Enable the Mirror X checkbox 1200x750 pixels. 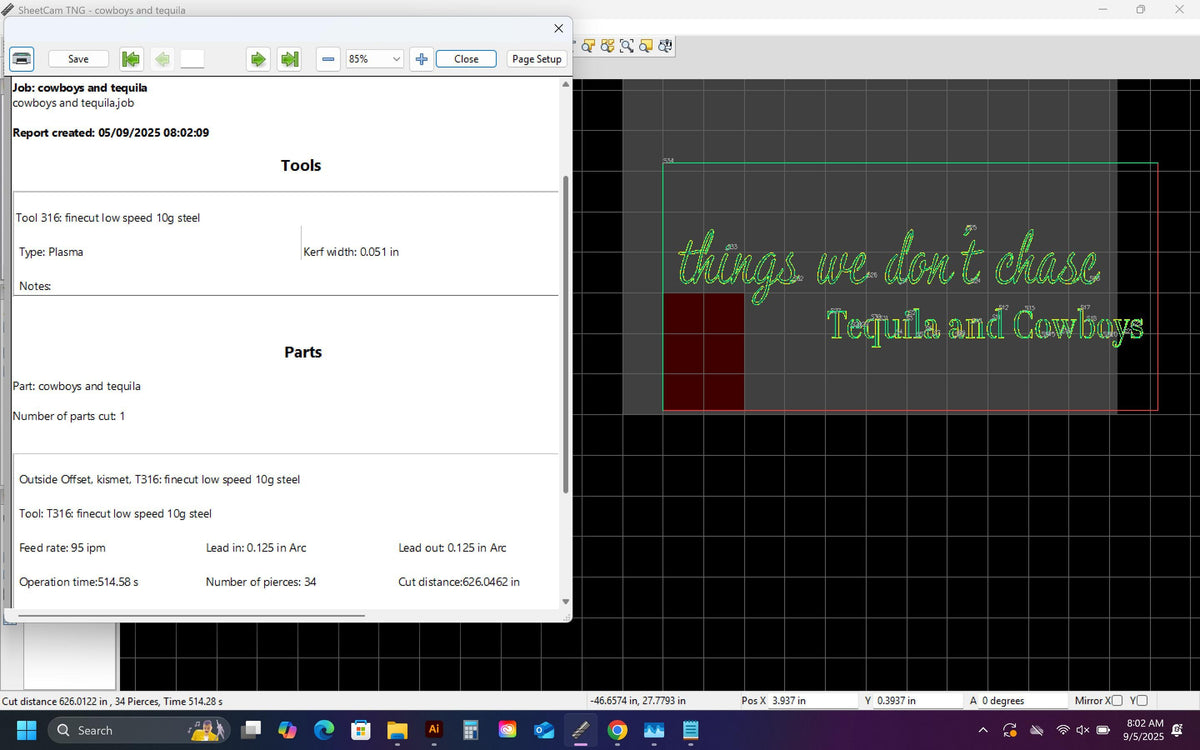(x=1117, y=701)
